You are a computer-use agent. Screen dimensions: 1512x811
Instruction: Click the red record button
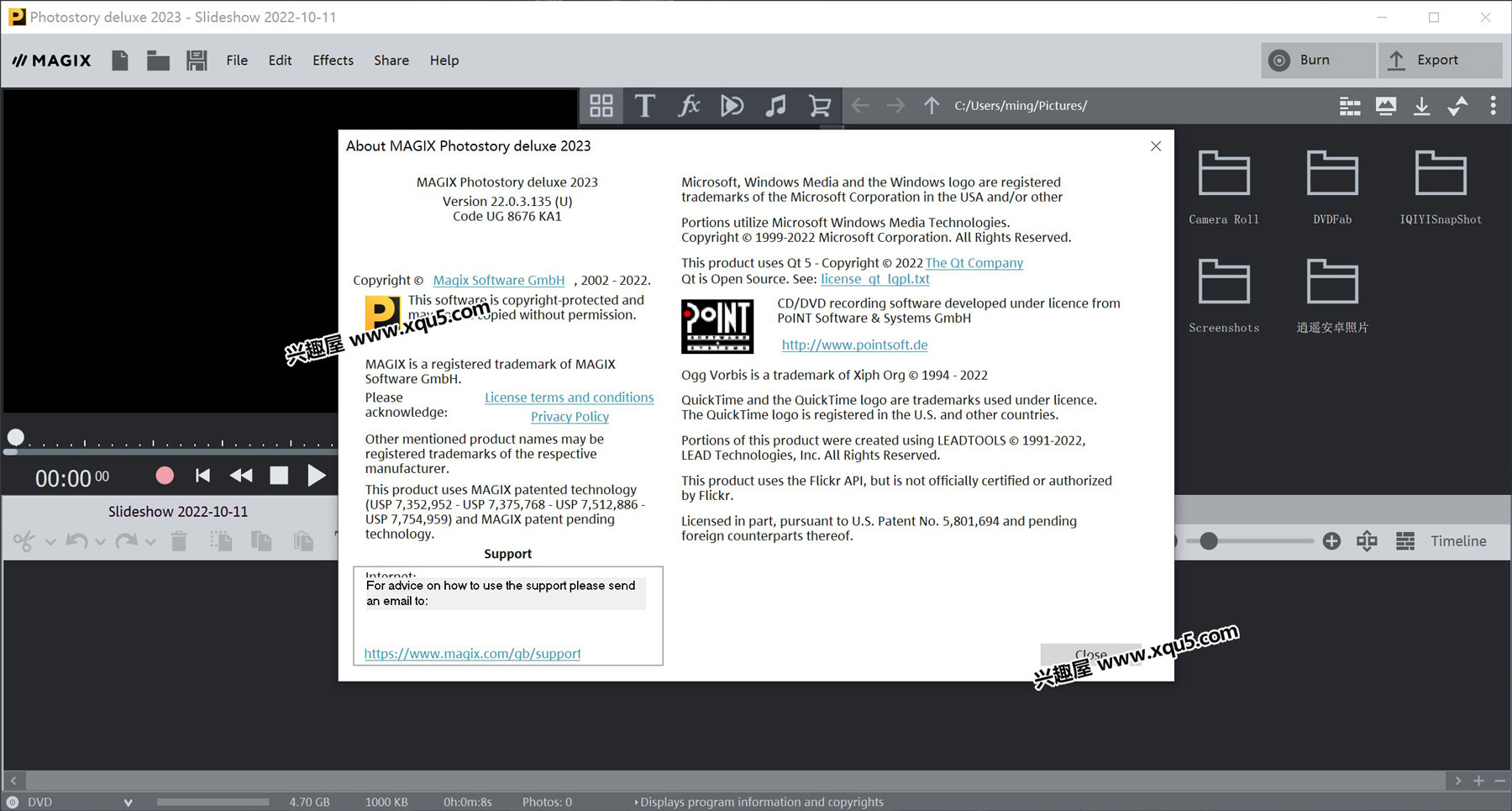coord(165,476)
